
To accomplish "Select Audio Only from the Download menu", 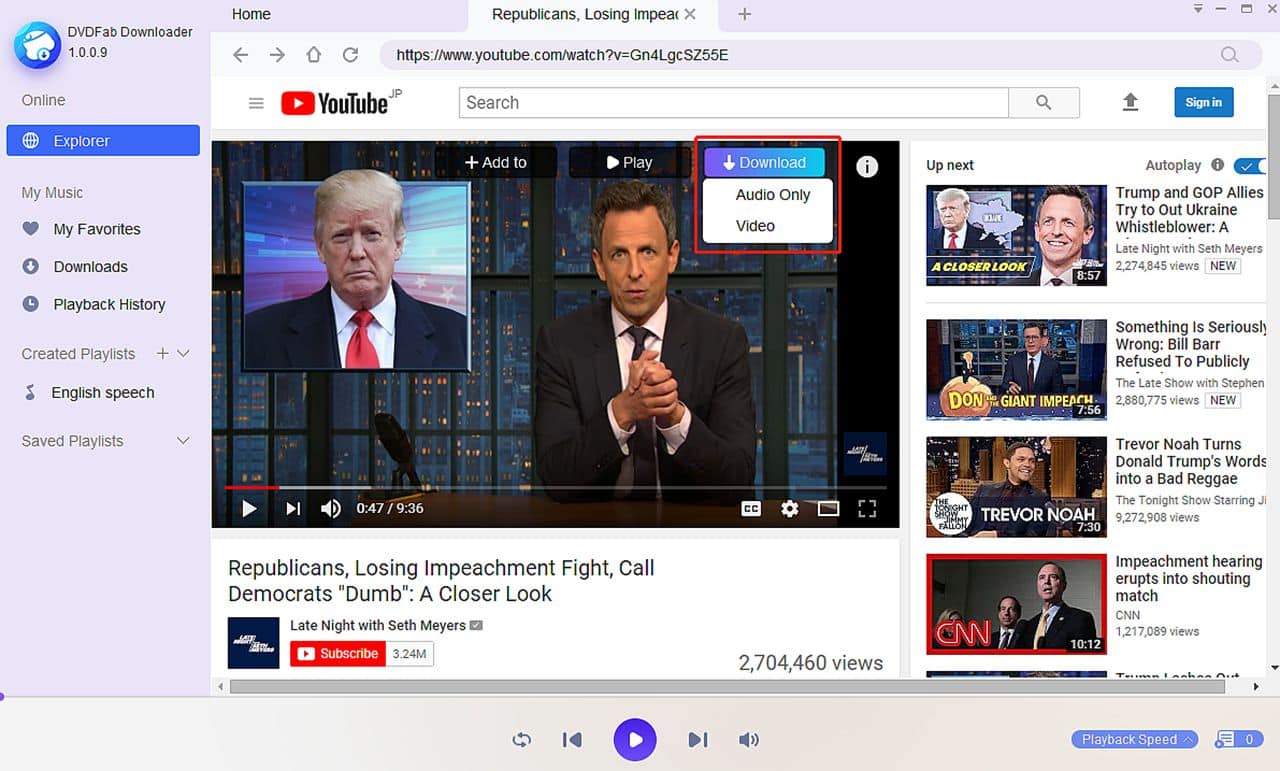I will (x=772, y=195).
